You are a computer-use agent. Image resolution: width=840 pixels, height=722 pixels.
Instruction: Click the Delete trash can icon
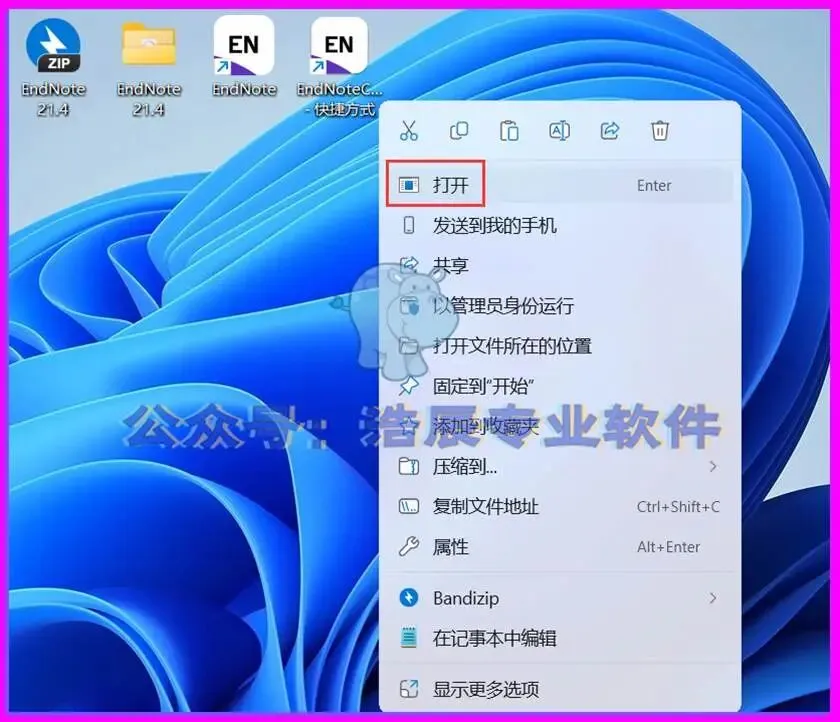coord(660,131)
